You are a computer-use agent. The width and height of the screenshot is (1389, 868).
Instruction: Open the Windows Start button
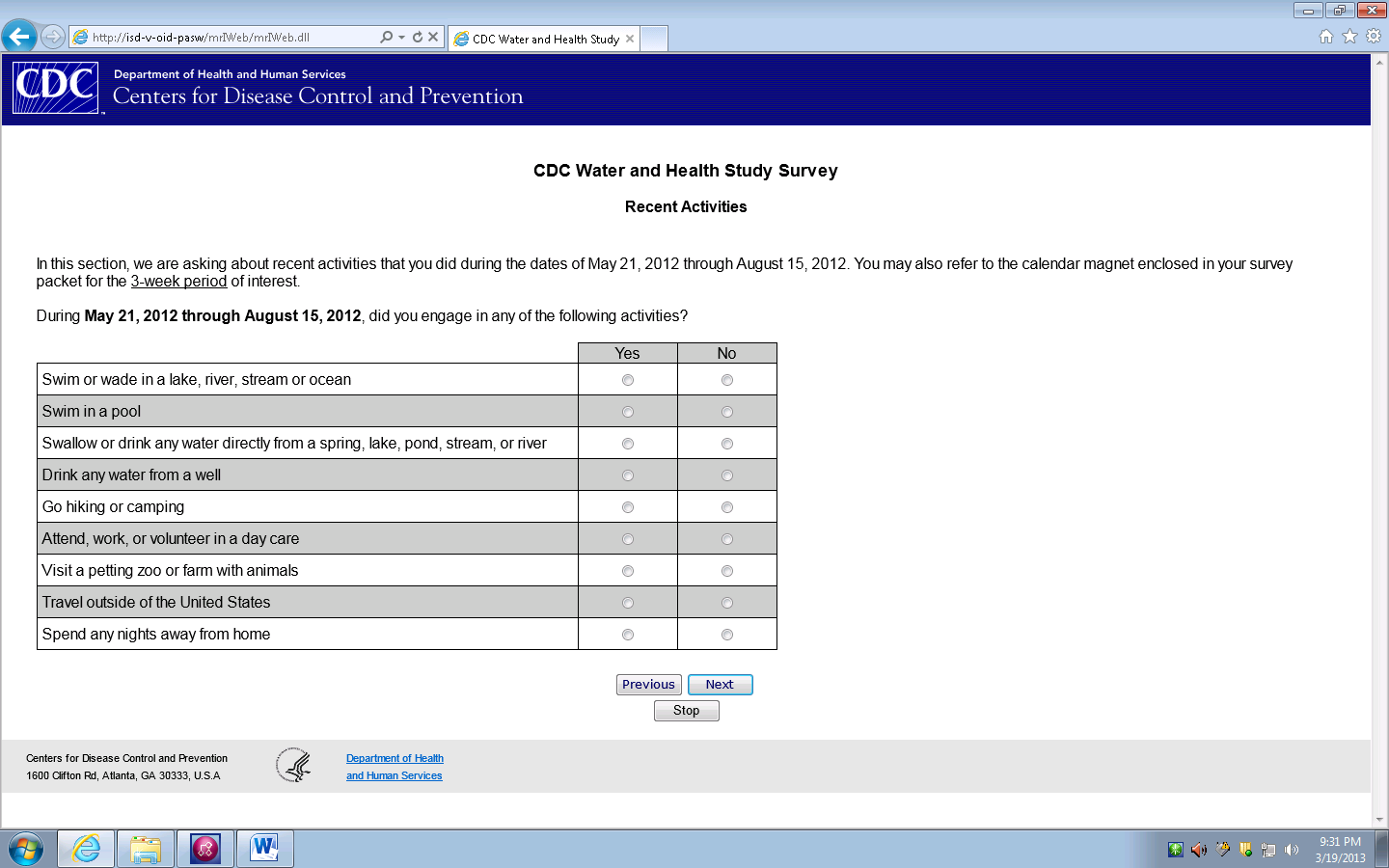click(26, 850)
